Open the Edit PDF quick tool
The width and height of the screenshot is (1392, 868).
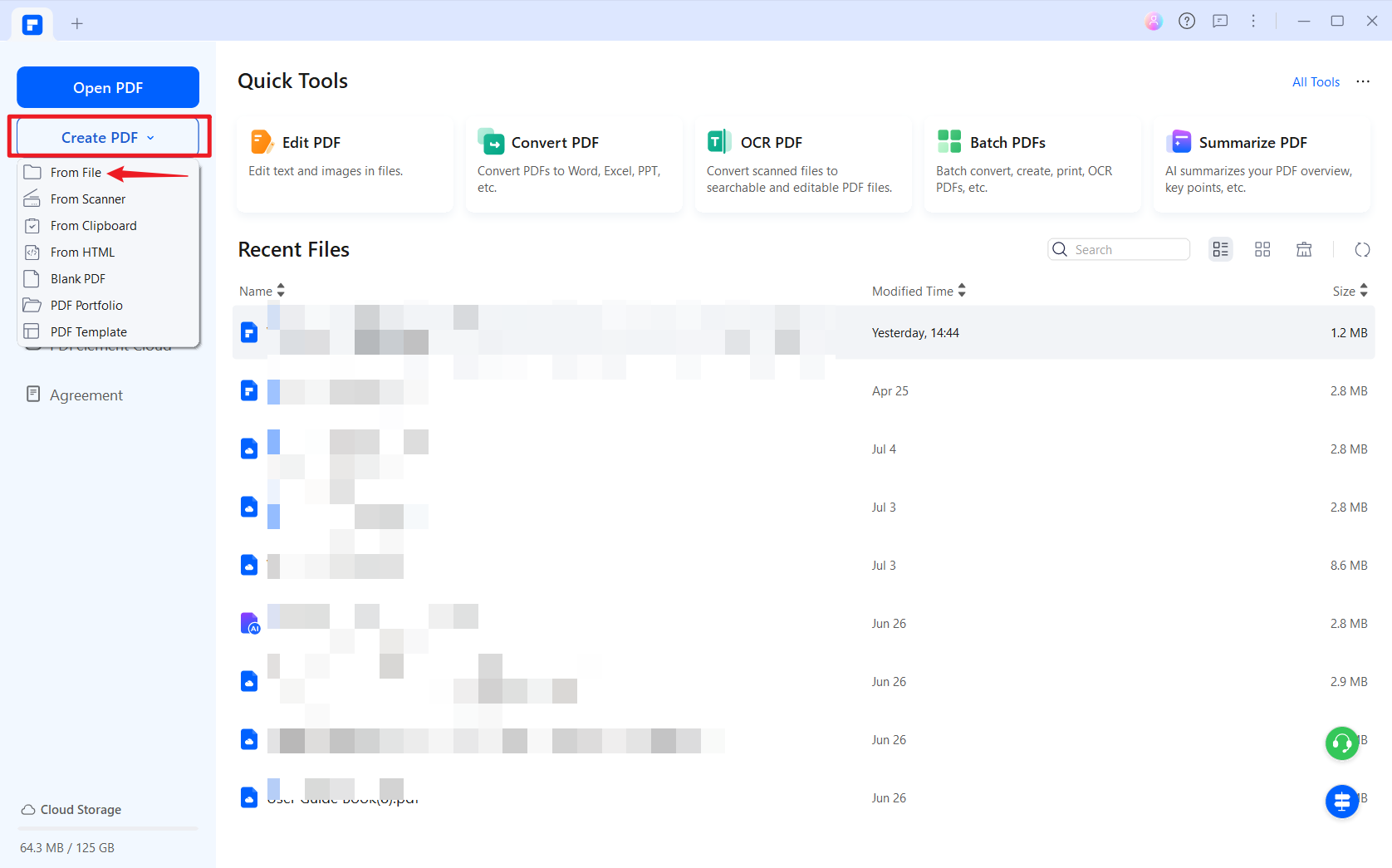pyautogui.click(x=345, y=164)
